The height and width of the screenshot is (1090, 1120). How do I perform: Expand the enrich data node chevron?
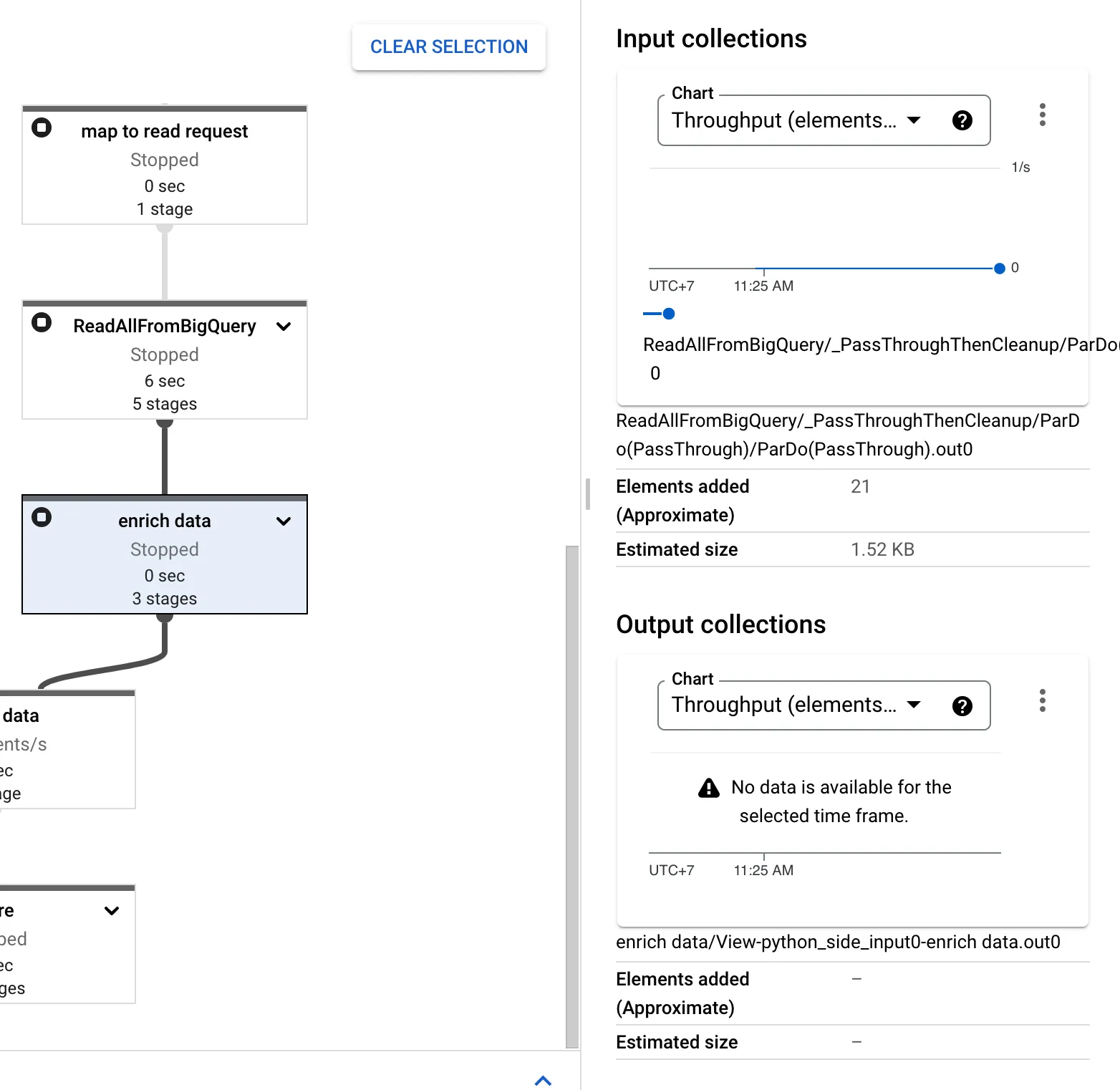(x=284, y=521)
